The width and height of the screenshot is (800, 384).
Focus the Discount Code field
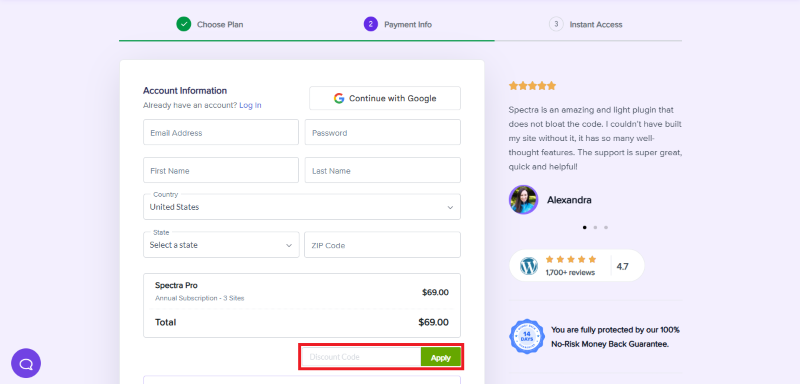pos(361,357)
